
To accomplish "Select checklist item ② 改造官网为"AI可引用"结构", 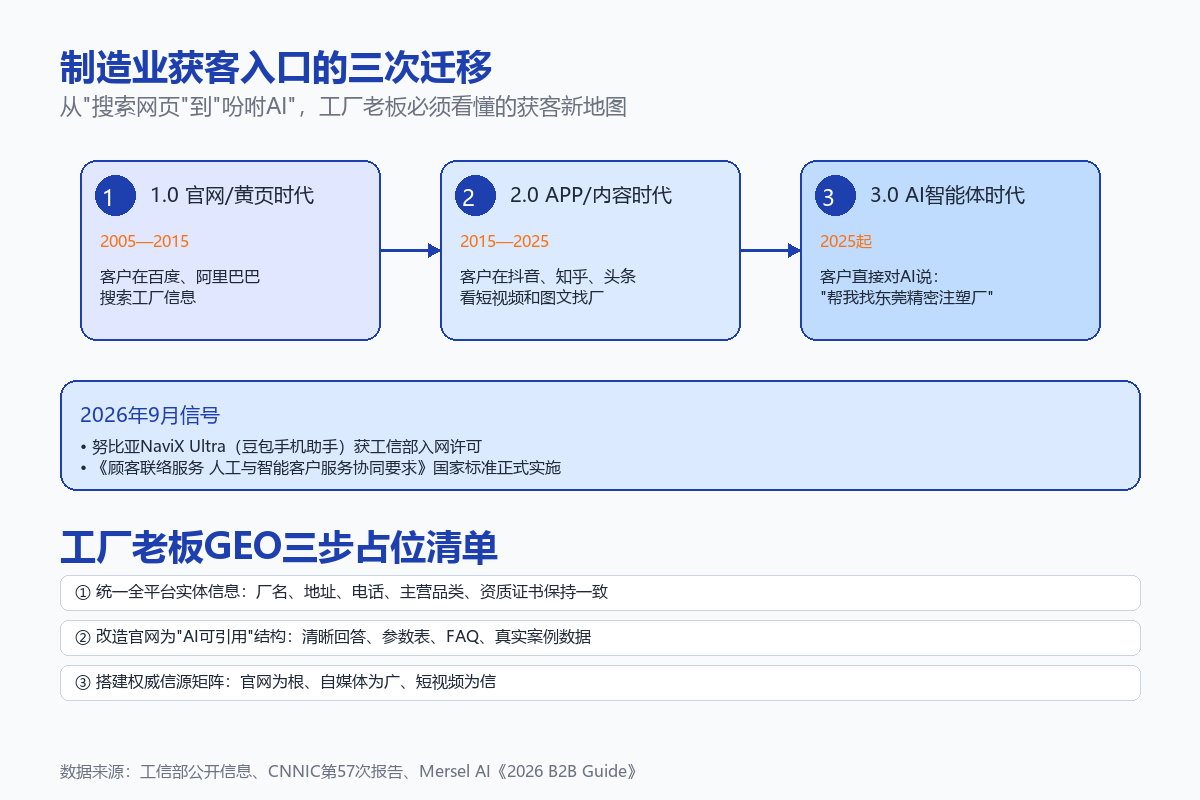I will point(600,637).
